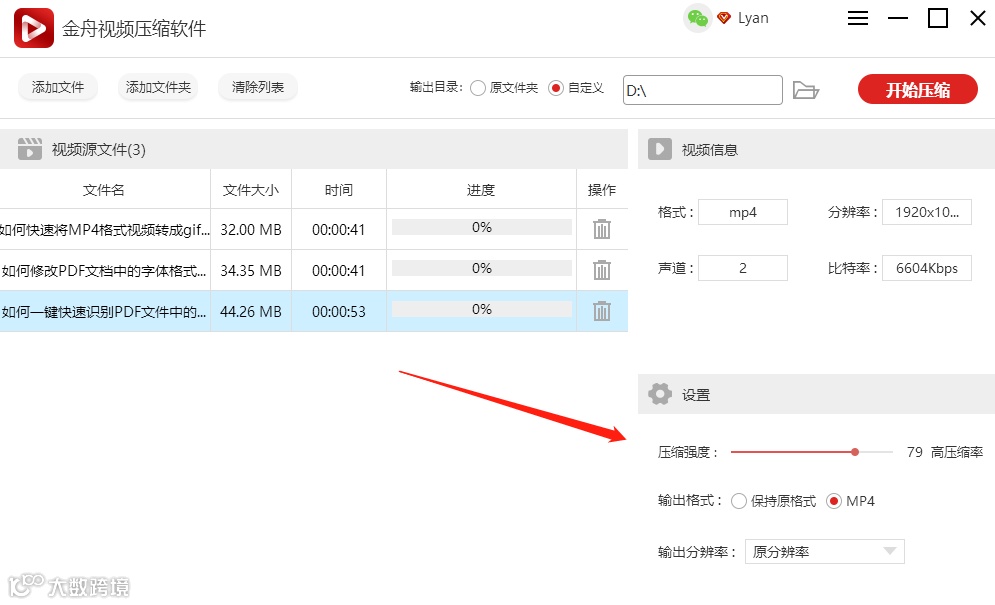Select file 如何修改PDF文档中的字体格式...

point(105,270)
